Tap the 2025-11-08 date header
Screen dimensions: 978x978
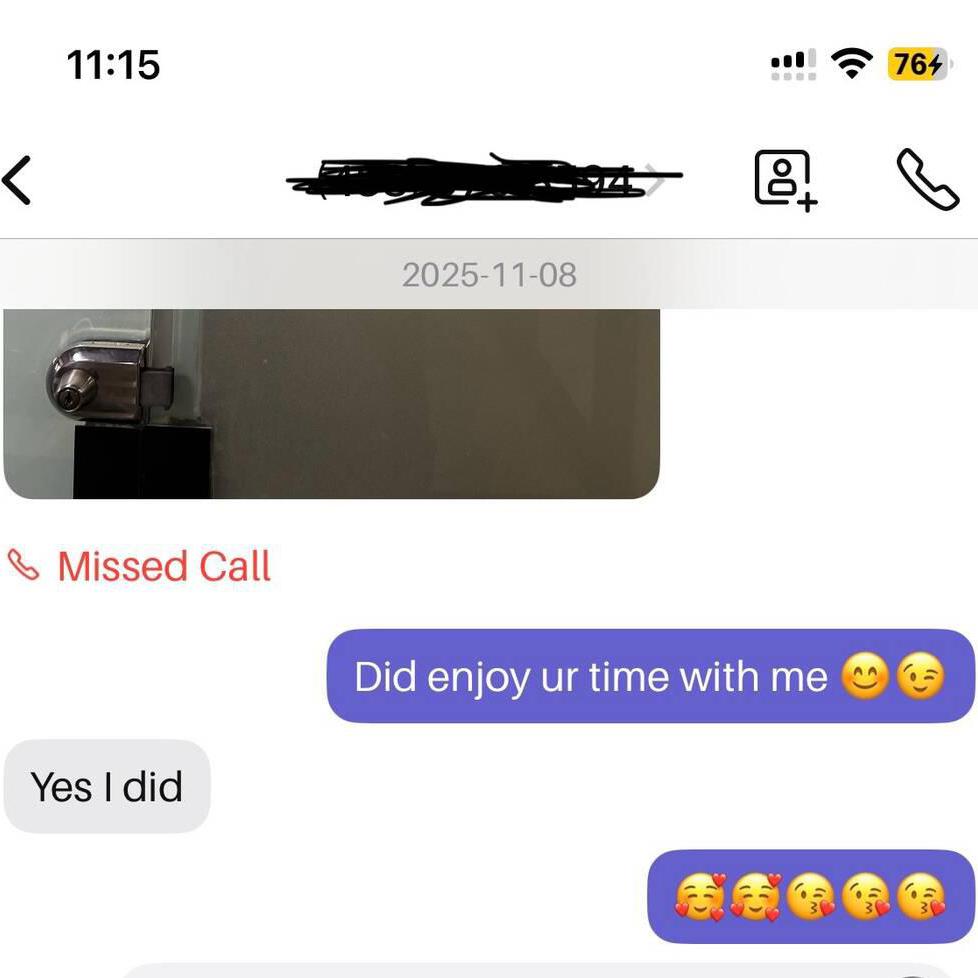pyautogui.click(x=489, y=275)
